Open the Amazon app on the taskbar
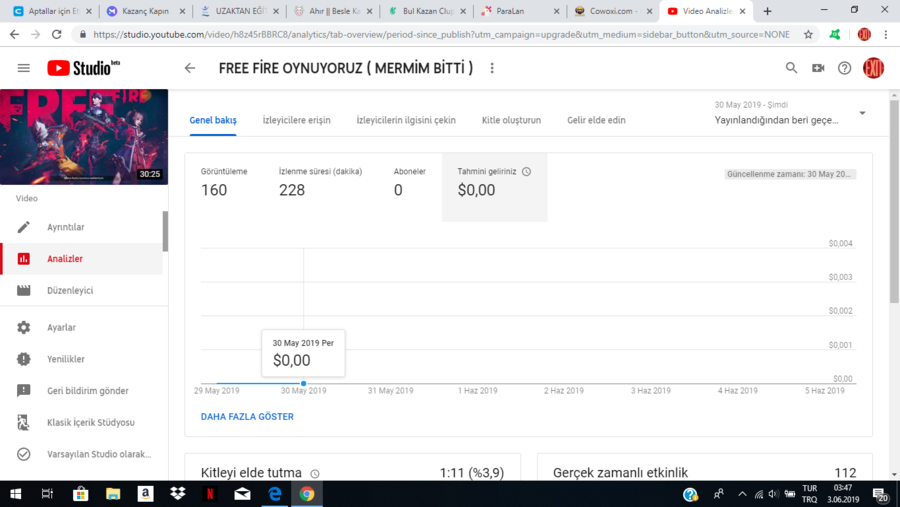This screenshot has width=900, height=507. coord(145,494)
